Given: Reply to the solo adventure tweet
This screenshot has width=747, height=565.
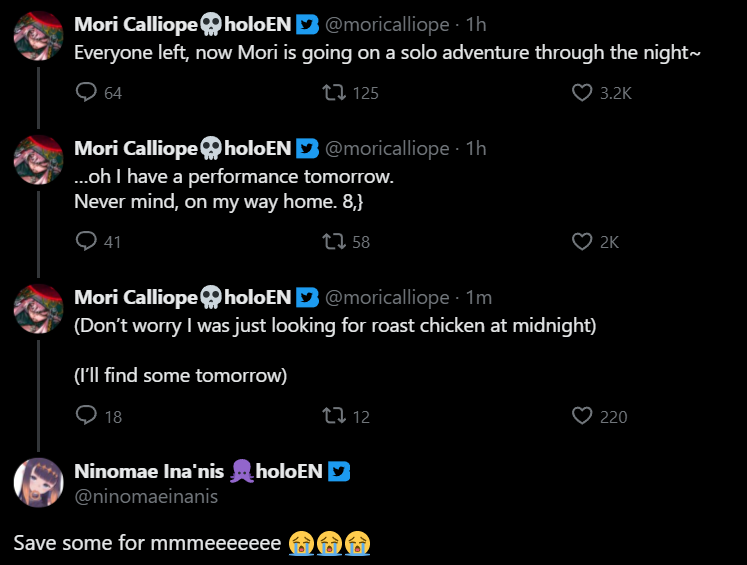Looking at the screenshot, I should [x=87, y=93].
